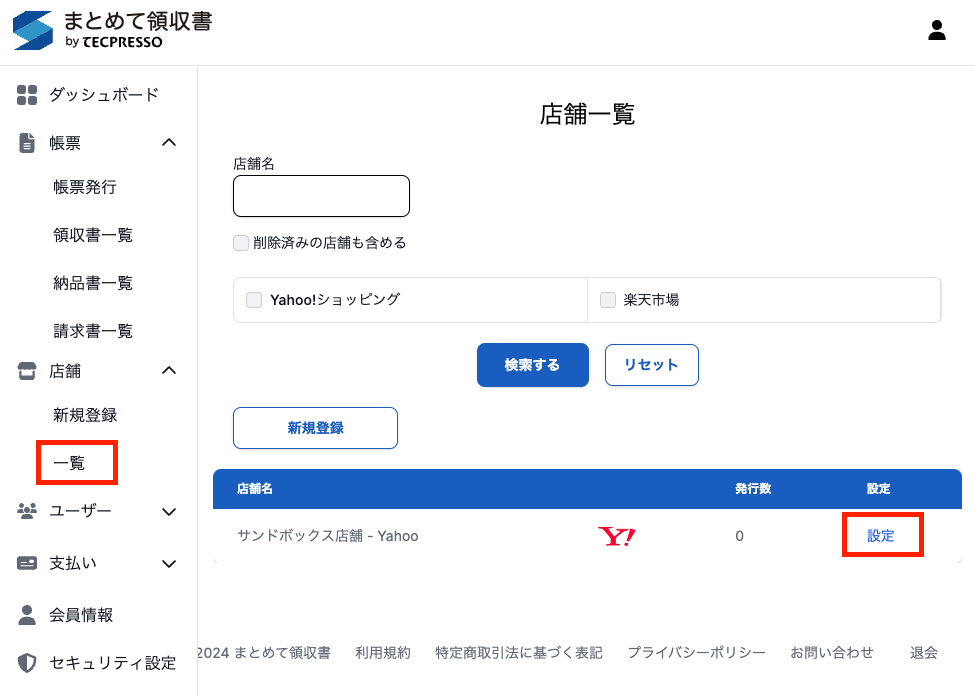This screenshot has height=696, width=975.
Task: Click the Yahoo! logo in store row
Action: click(x=617, y=537)
